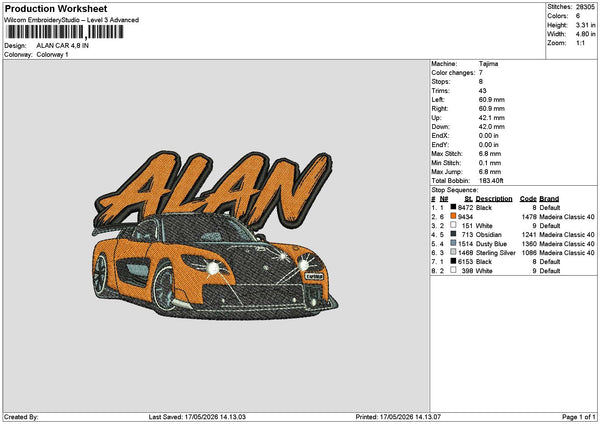Click the Brand column header
Image resolution: width=600 pixels, height=424 pixels.
pyautogui.click(x=549, y=199)
